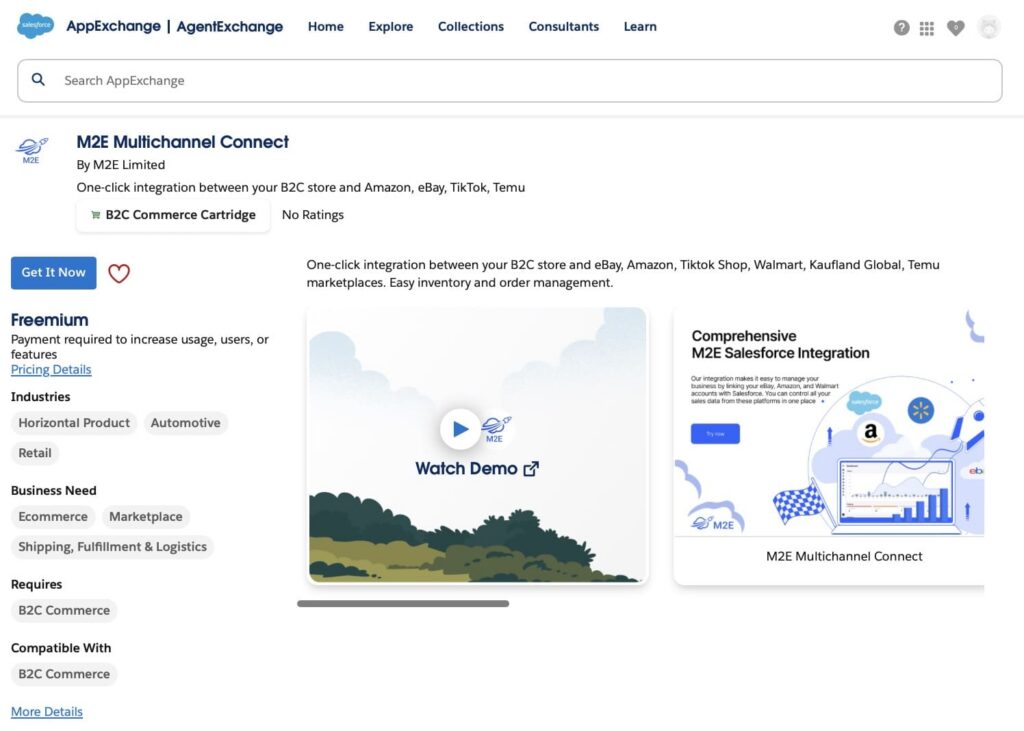Image resolution: width=1024 pixels, height=731 pixels.
Task: Click the search magnifier icon
Action: [x=38, y=80]
